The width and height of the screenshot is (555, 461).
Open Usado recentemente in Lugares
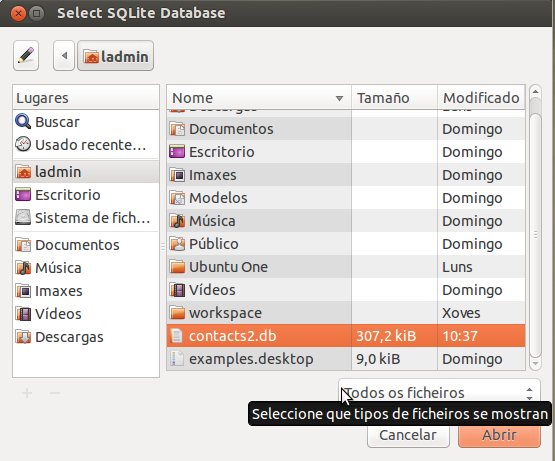(86, 145)
